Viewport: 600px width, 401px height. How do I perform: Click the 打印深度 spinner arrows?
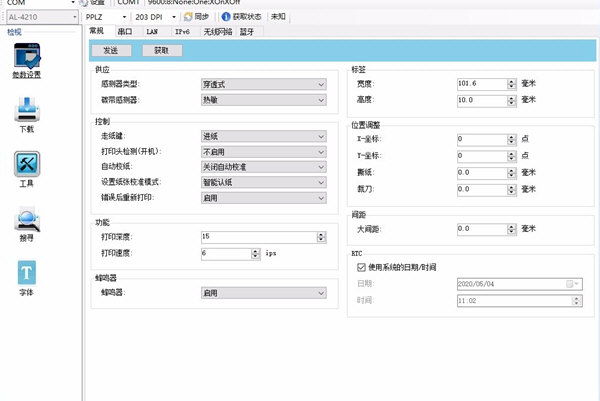[x=321, y=237]
